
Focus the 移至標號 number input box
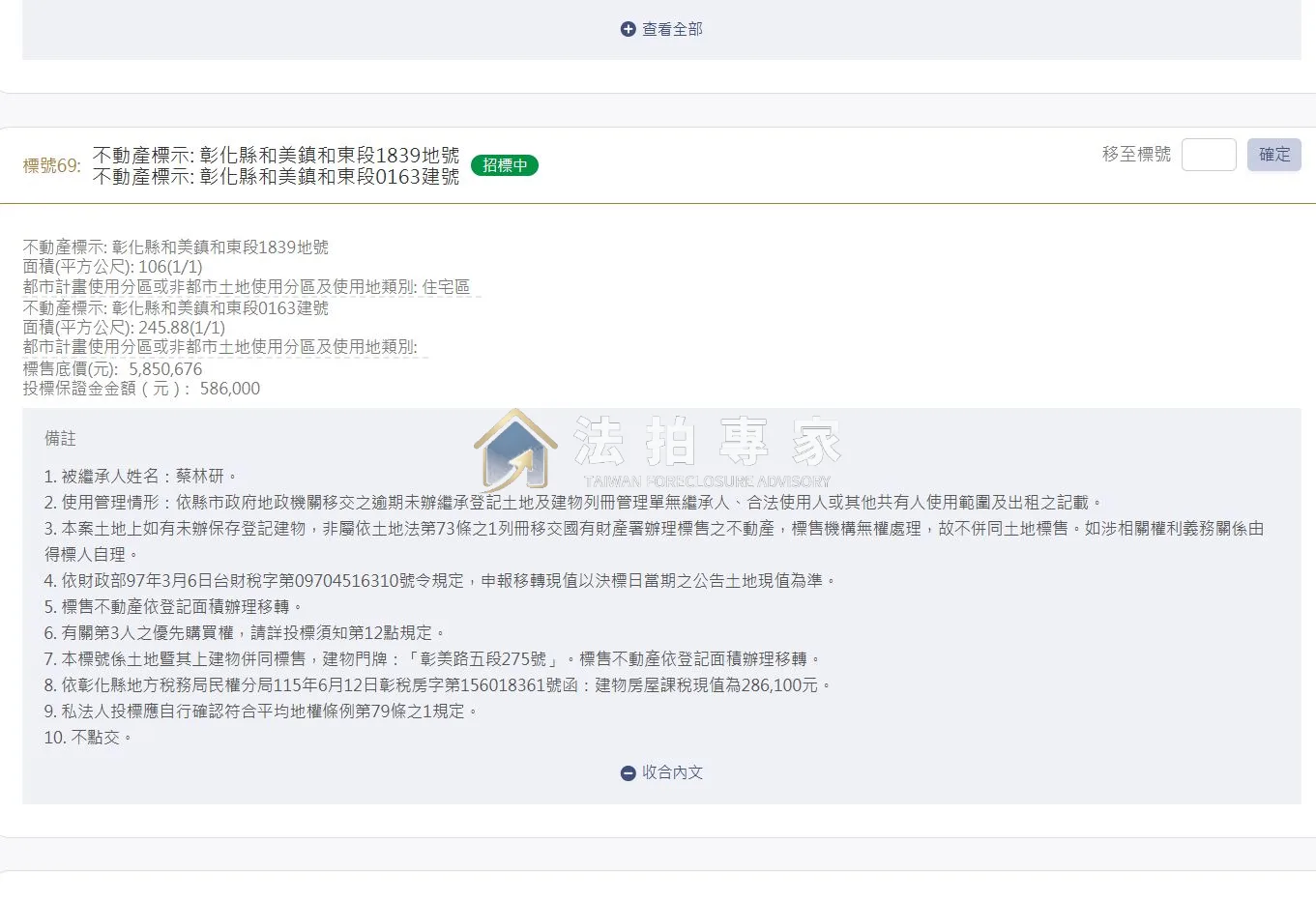(1209, 155)
